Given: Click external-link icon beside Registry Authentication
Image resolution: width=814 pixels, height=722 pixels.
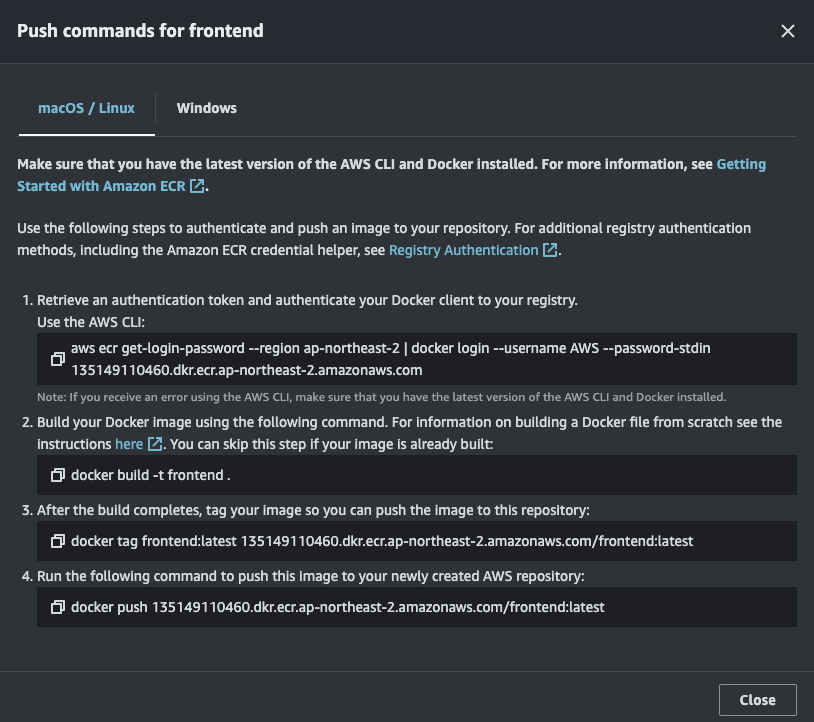Looking at the screenshot, I should 549,250.
